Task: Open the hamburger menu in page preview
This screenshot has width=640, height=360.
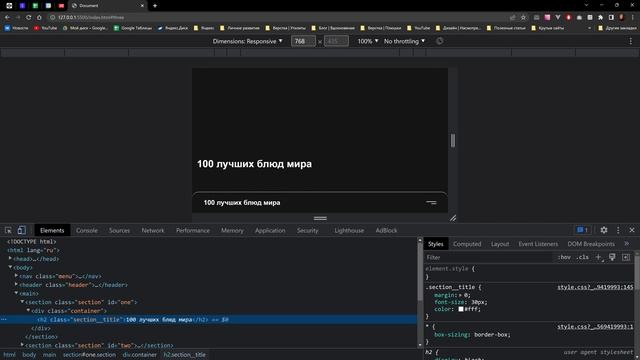Action: (x=431, y=202)
